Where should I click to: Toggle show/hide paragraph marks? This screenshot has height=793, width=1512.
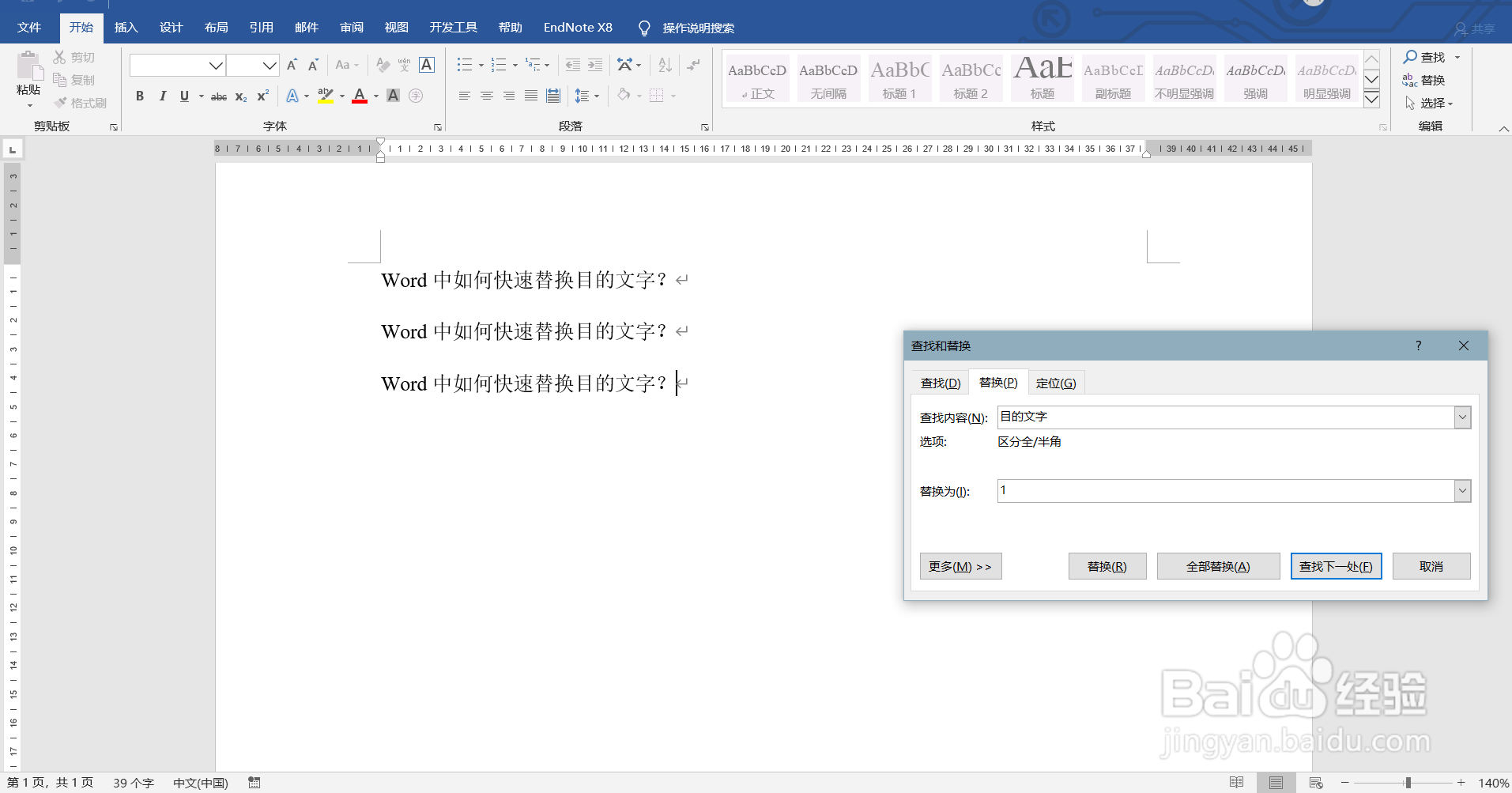point(693,65)
